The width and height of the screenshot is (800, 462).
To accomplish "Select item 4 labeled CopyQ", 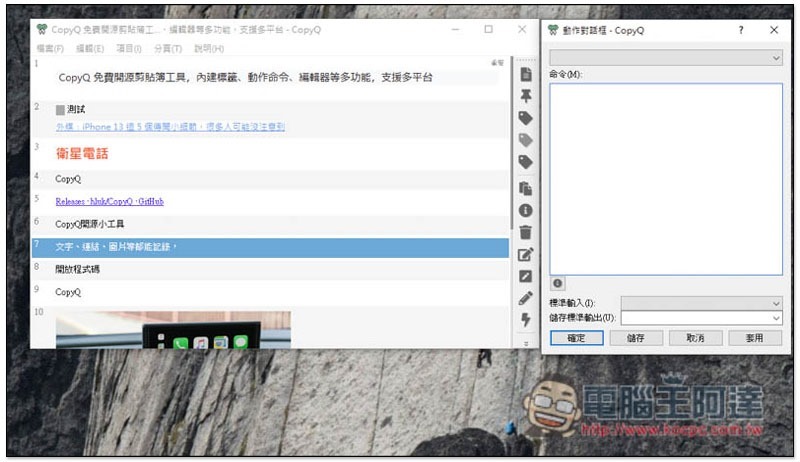I will pyautogui.click(x=270, y=179).
